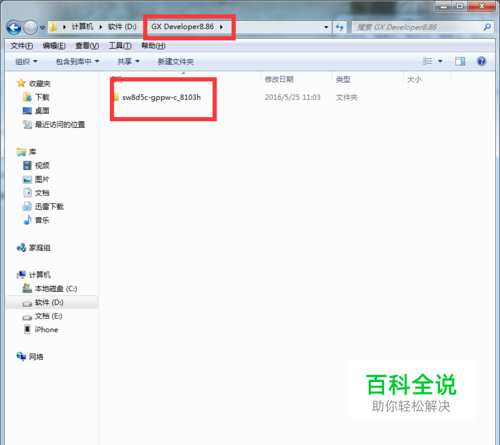Select 家庭组 in the navigation pane
Screen dimensions: 500x445
tap(40, 248)
